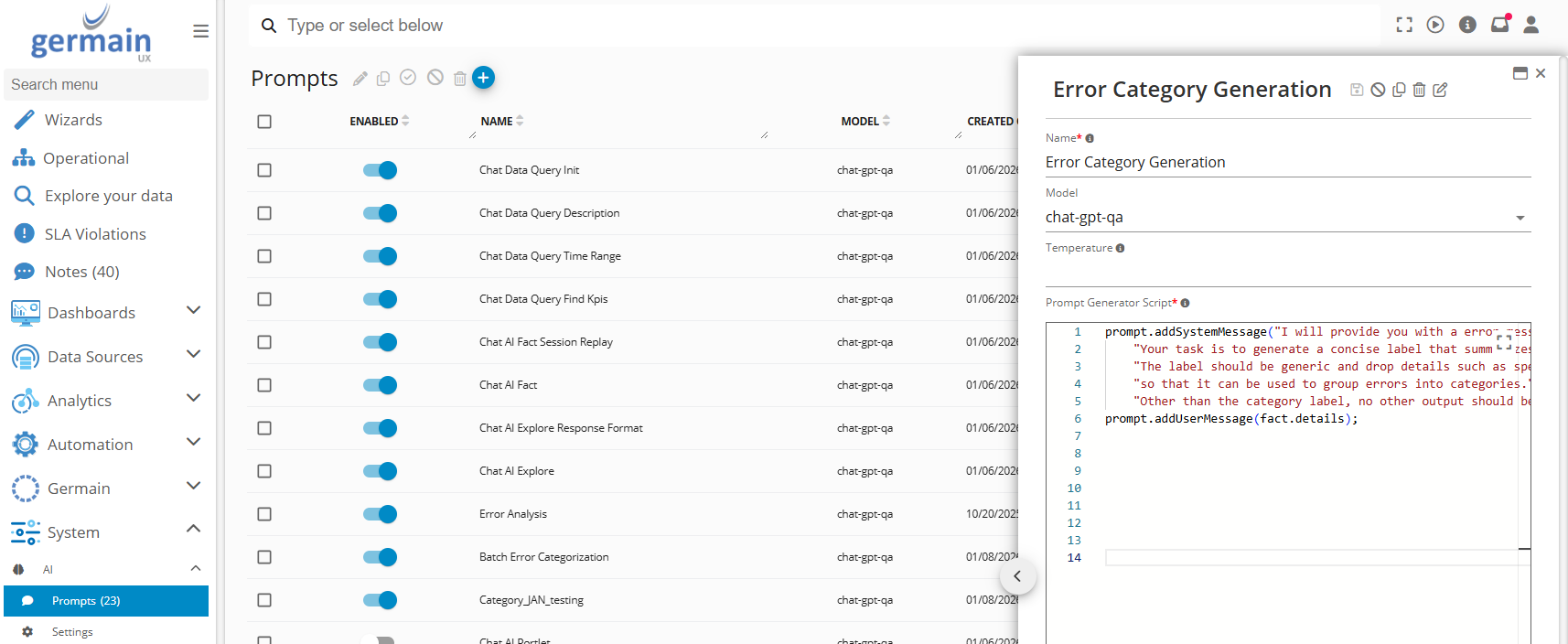Click the blue add prompt plus button
Screen dimensions: 1568x644
coord(483,78)
